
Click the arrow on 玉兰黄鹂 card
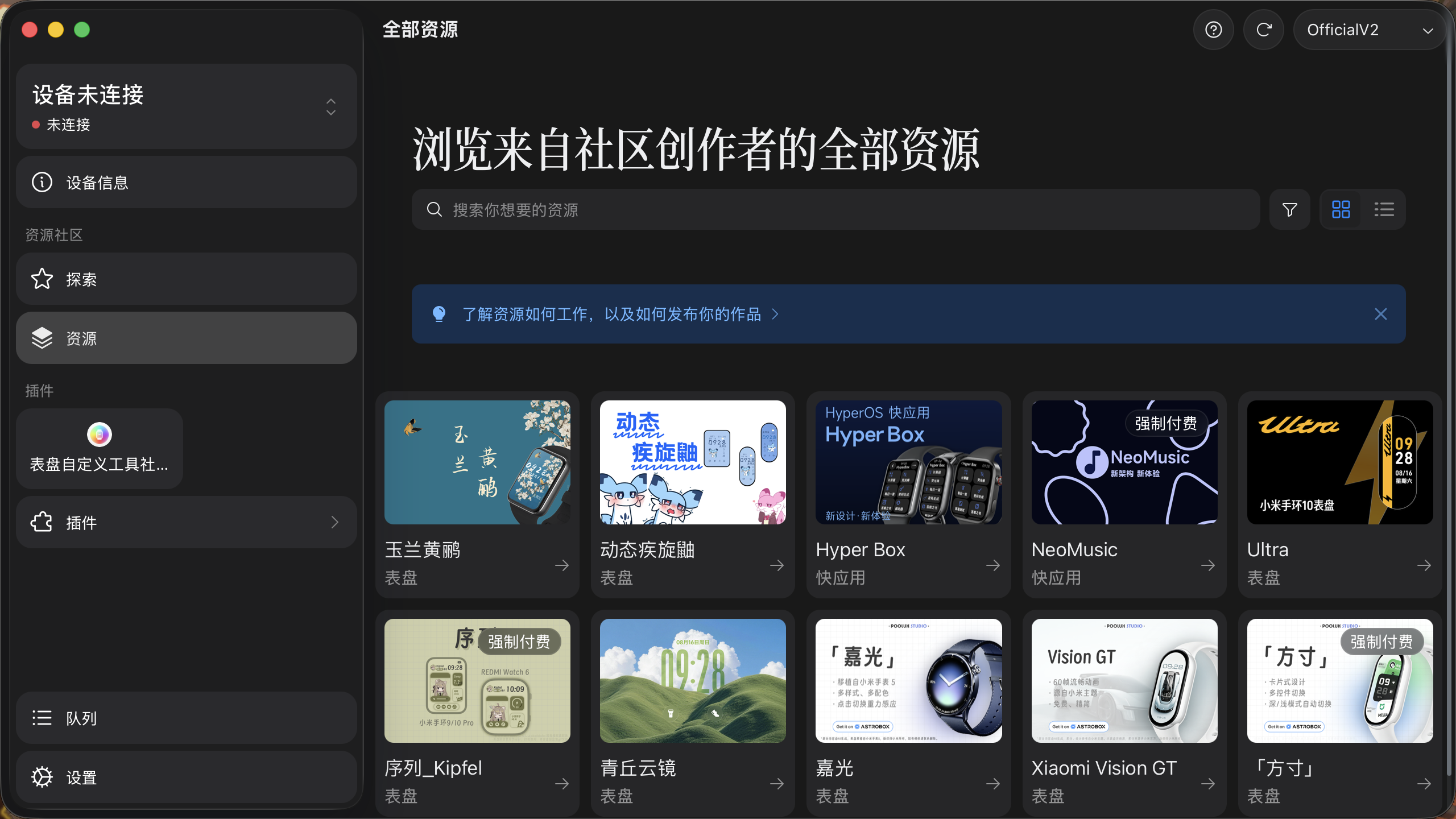click(x=562, y=565)
